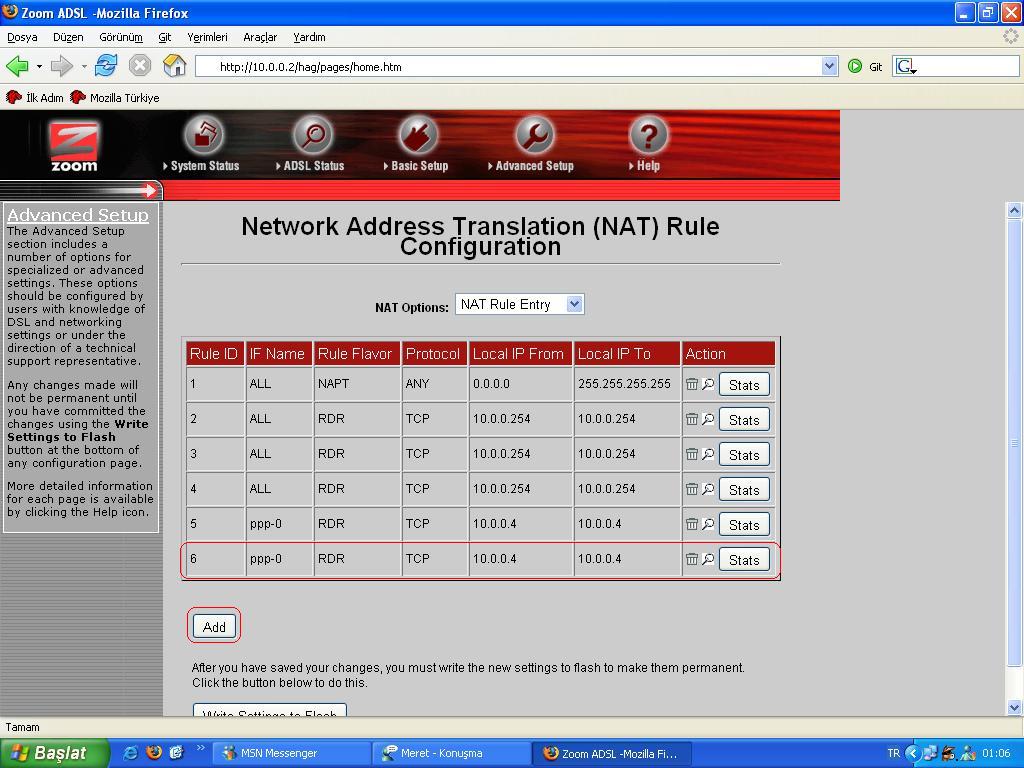Open the ADSL Status magnifier icon

pyautogui.click(x=313, y=135)
